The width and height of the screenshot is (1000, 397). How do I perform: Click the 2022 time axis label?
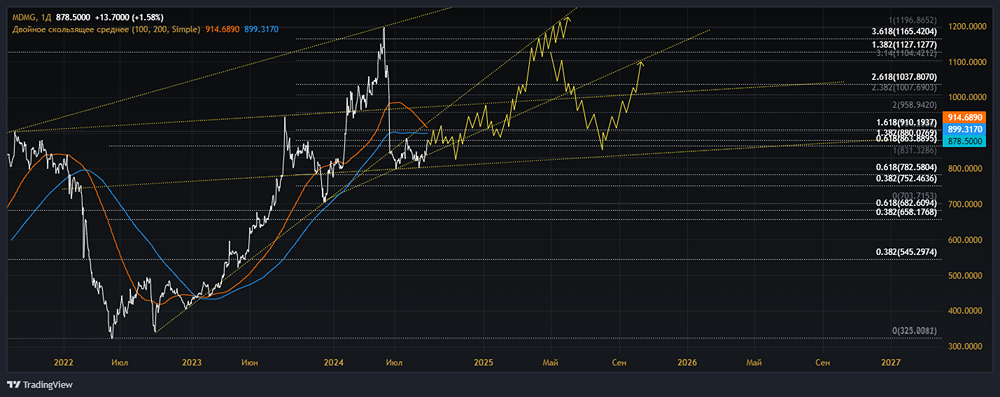pos(64,363)
